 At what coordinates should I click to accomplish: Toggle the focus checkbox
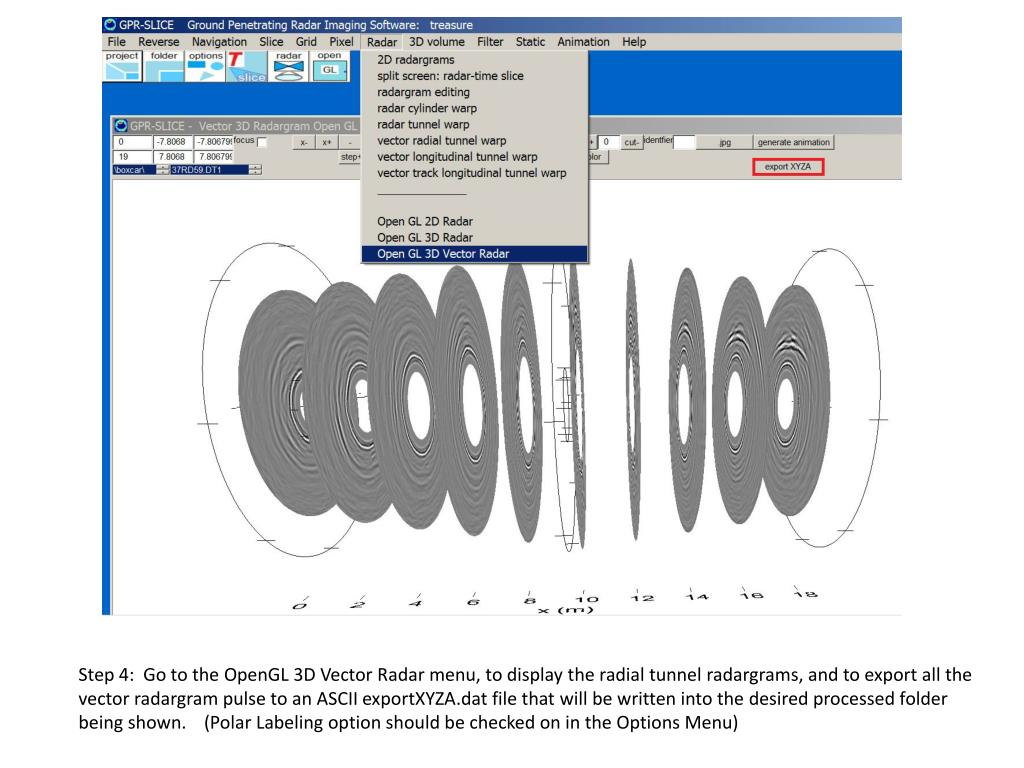click(262, 142)
